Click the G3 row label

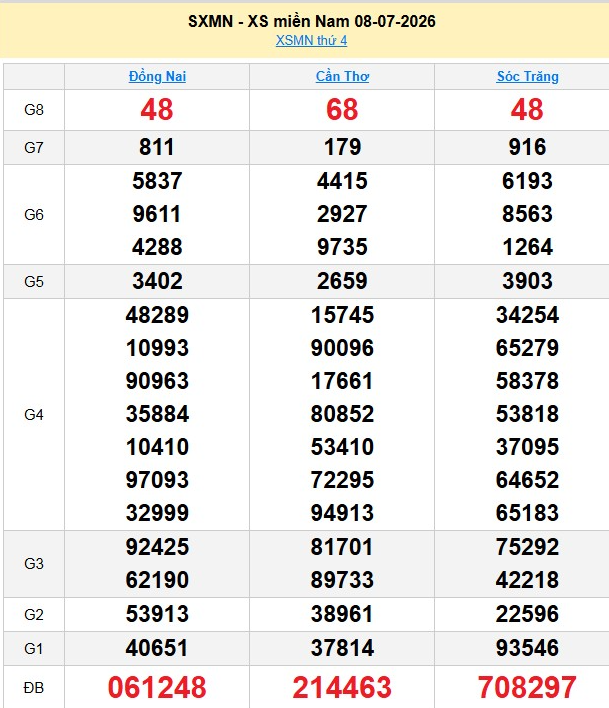[34, 564]
